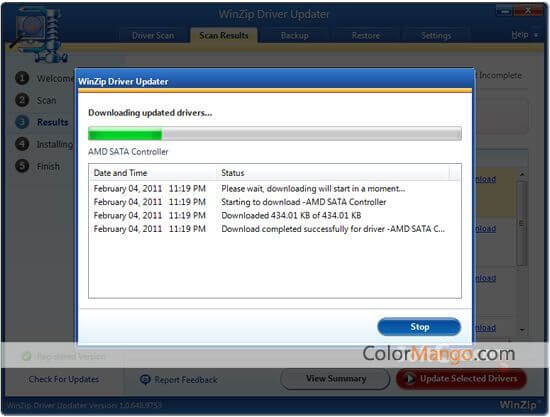
Task: Open the Restore tab
Action: coord(365,35)
